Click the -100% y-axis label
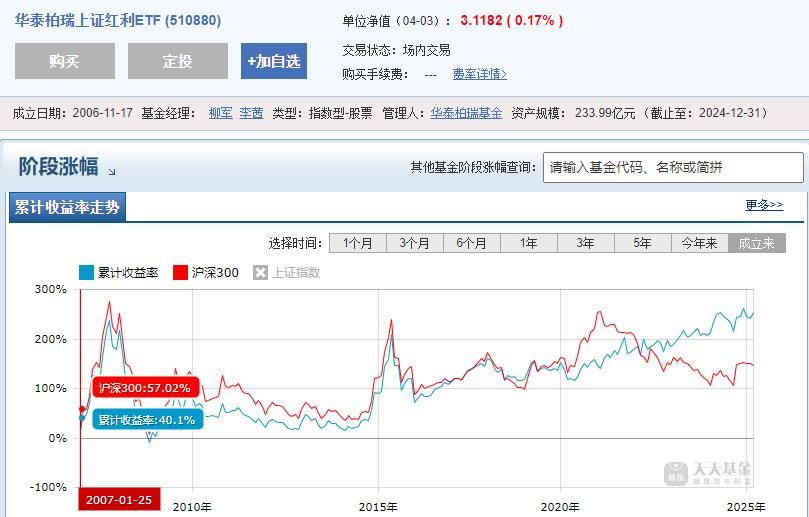 (48, 487)
